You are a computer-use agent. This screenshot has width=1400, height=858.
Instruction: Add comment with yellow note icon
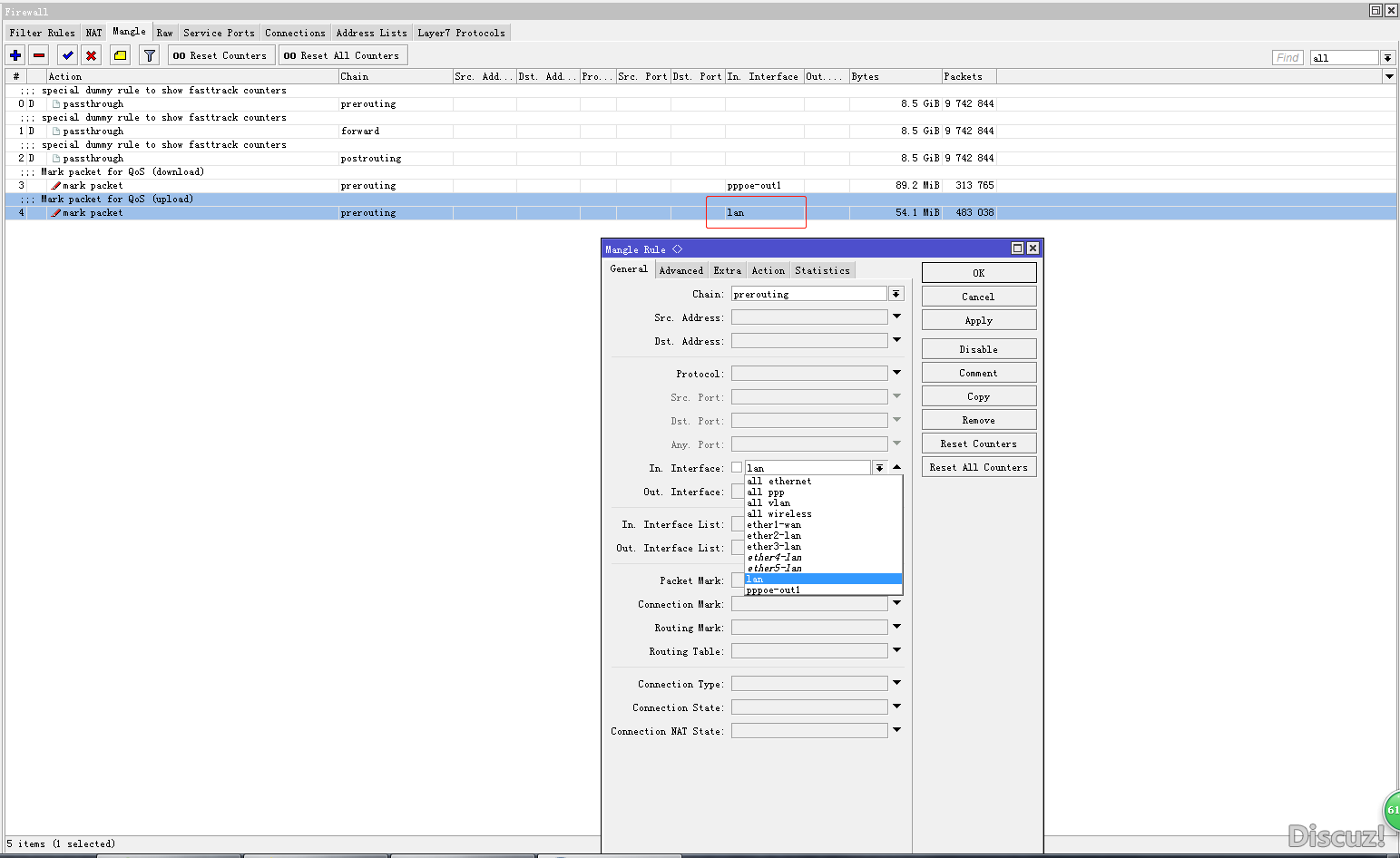(121, 55)
